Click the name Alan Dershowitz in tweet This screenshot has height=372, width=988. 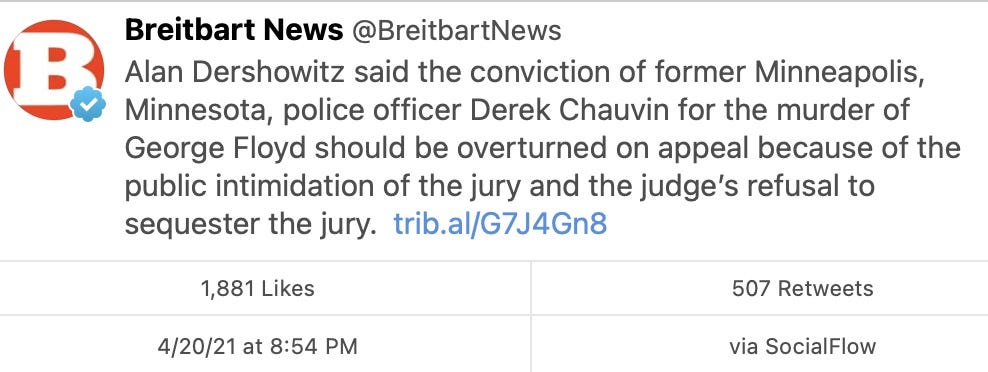click(x=234, y=73)
